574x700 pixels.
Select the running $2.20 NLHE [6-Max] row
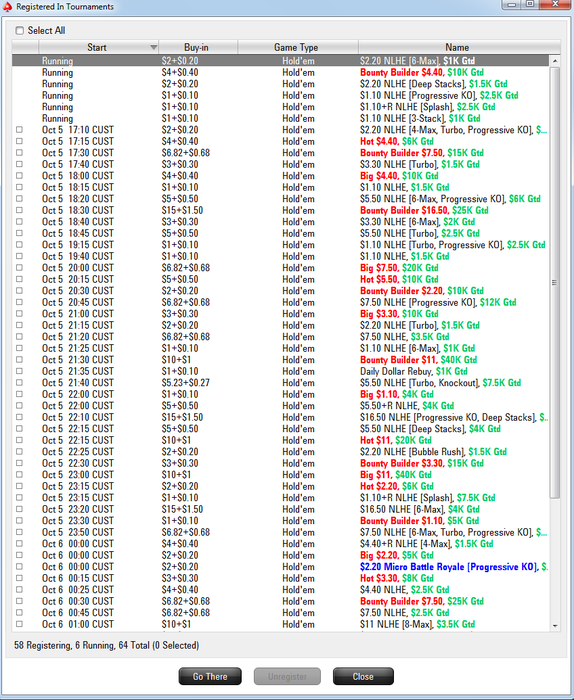[x=280, y=61]
